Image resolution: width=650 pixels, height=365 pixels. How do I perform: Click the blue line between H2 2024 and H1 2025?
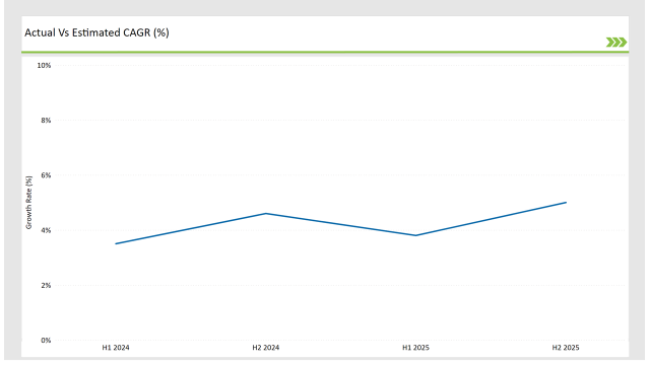(x=341, y=224)
